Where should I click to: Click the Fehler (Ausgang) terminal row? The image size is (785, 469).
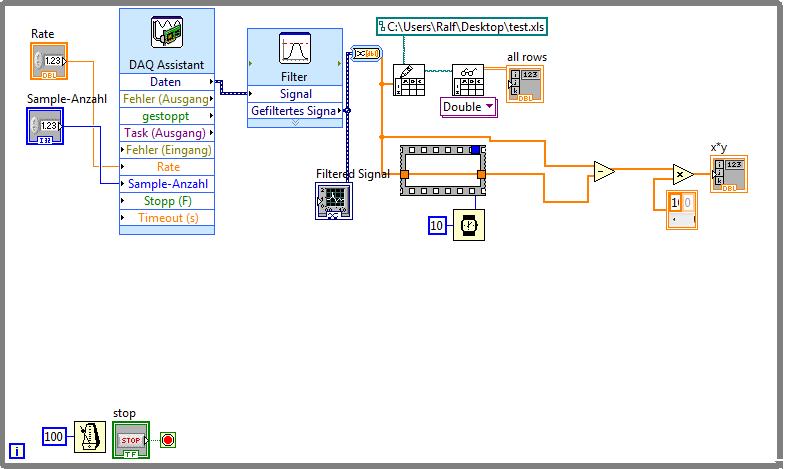167,99
